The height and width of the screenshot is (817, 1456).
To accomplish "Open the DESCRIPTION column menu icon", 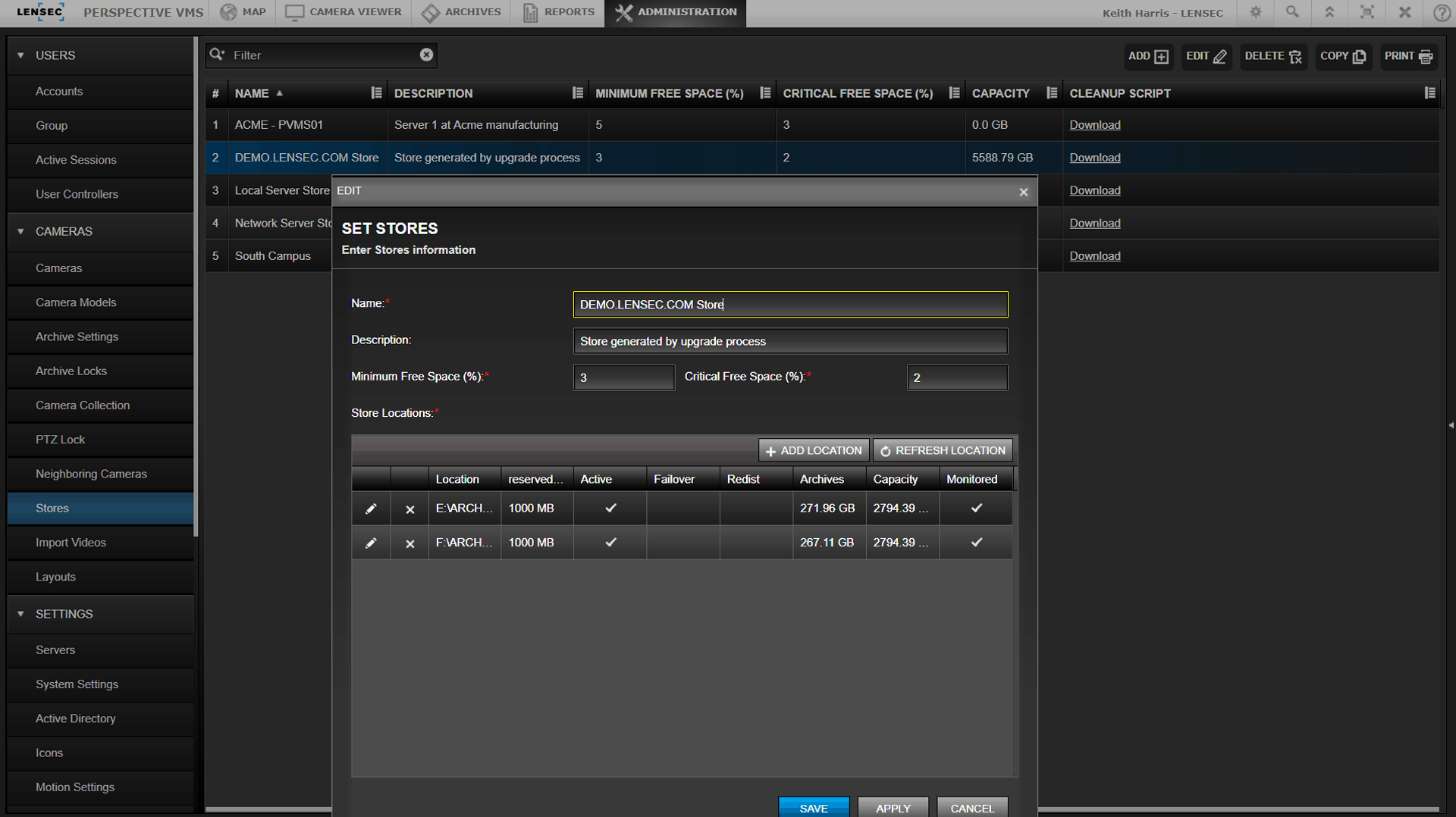I will 578,92.
